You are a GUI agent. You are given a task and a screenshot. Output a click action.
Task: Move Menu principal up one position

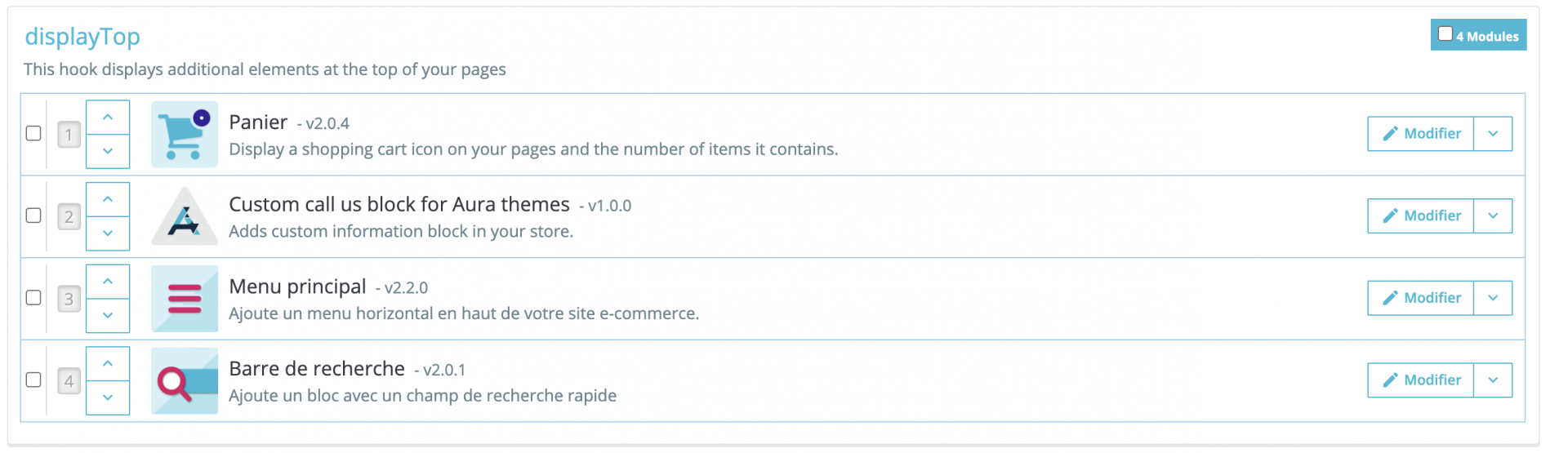pos(108,282)
